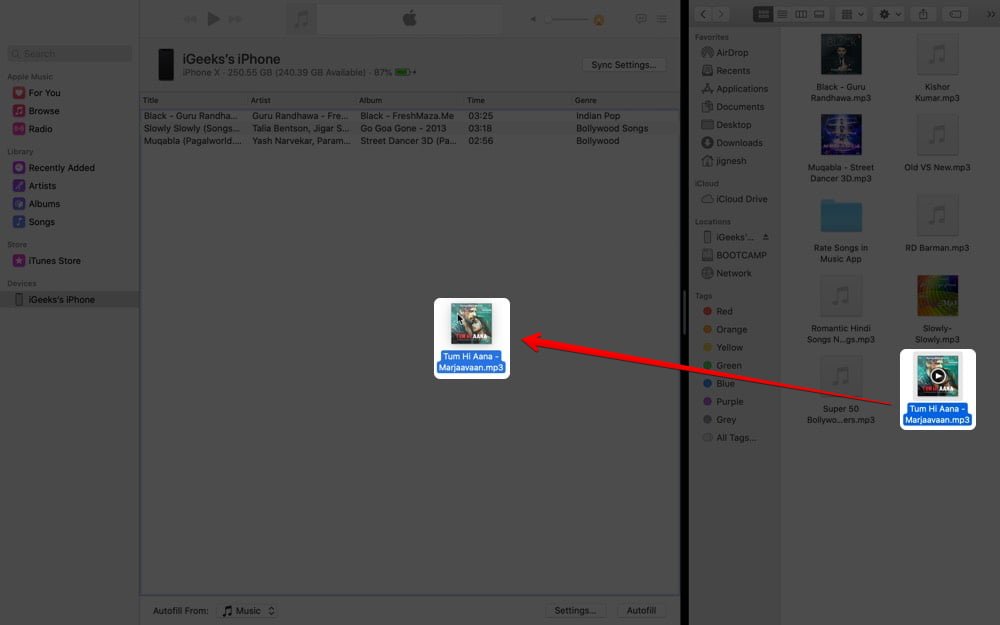Expand the Autofill From Music dropdown
Viewport: 1000px width, 625px height.
coord(249,610)
